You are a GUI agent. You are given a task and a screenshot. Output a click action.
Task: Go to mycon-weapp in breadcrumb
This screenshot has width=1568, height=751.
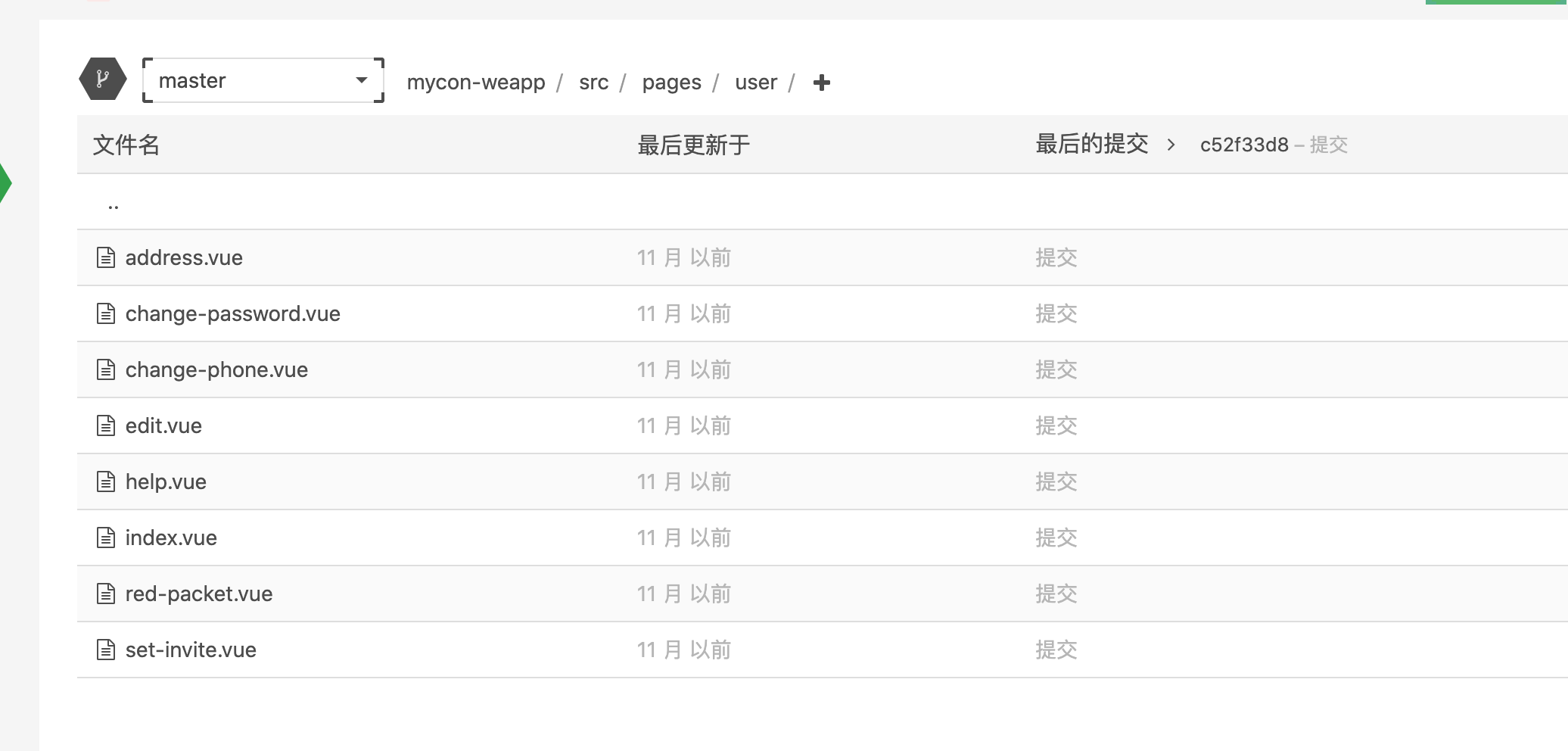point(475,82)
